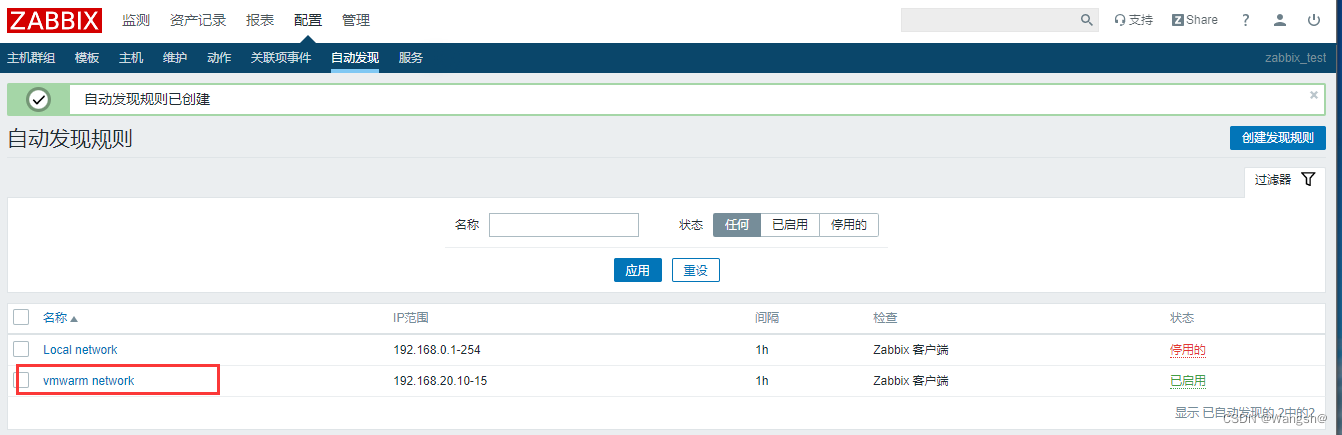
Task: Go to 自动发现 submenu
Action: (355, 58)
